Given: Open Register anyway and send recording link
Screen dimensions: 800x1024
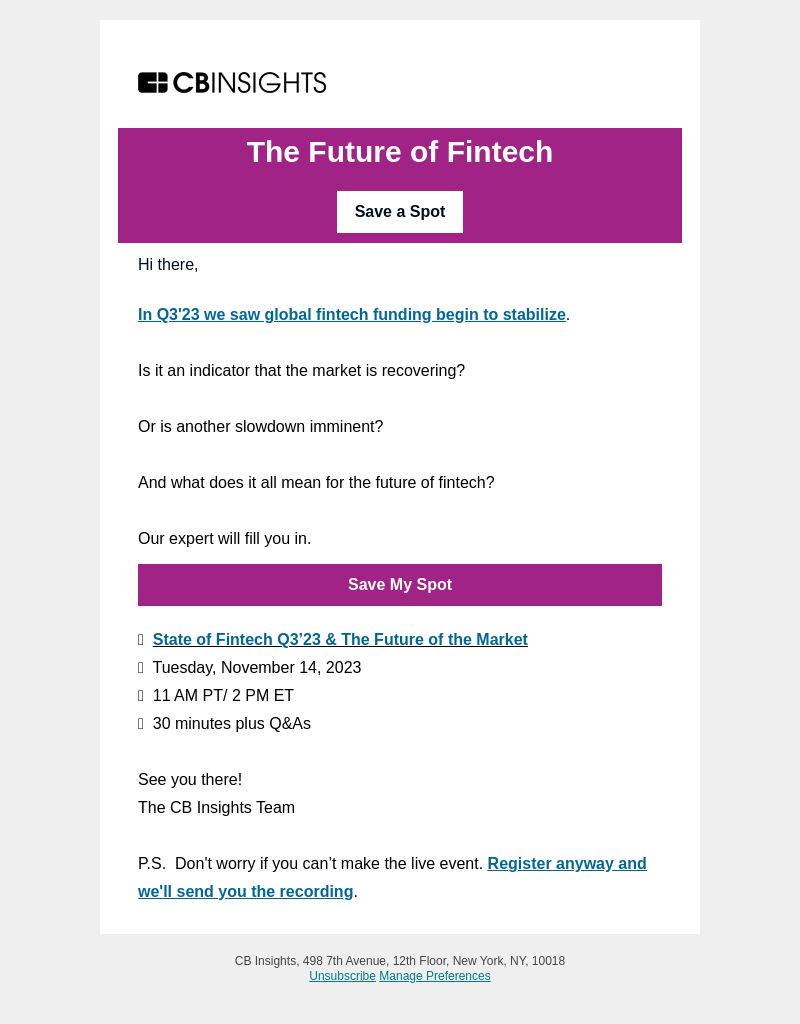Looking at the screenshot, I should [x=392, y=877].
